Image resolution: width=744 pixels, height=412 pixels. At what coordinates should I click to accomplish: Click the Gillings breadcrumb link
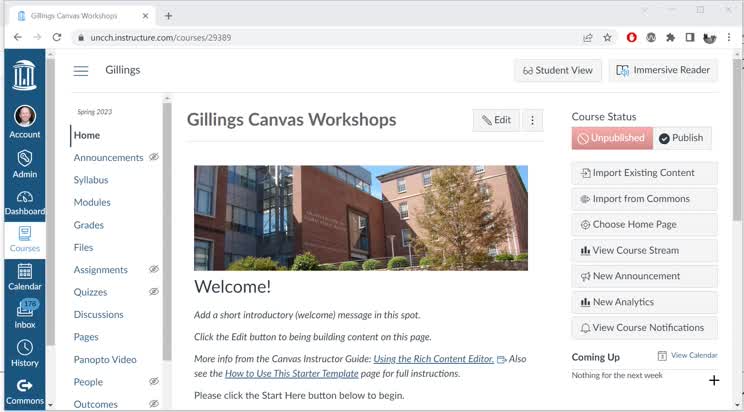[x=123, y=70]
